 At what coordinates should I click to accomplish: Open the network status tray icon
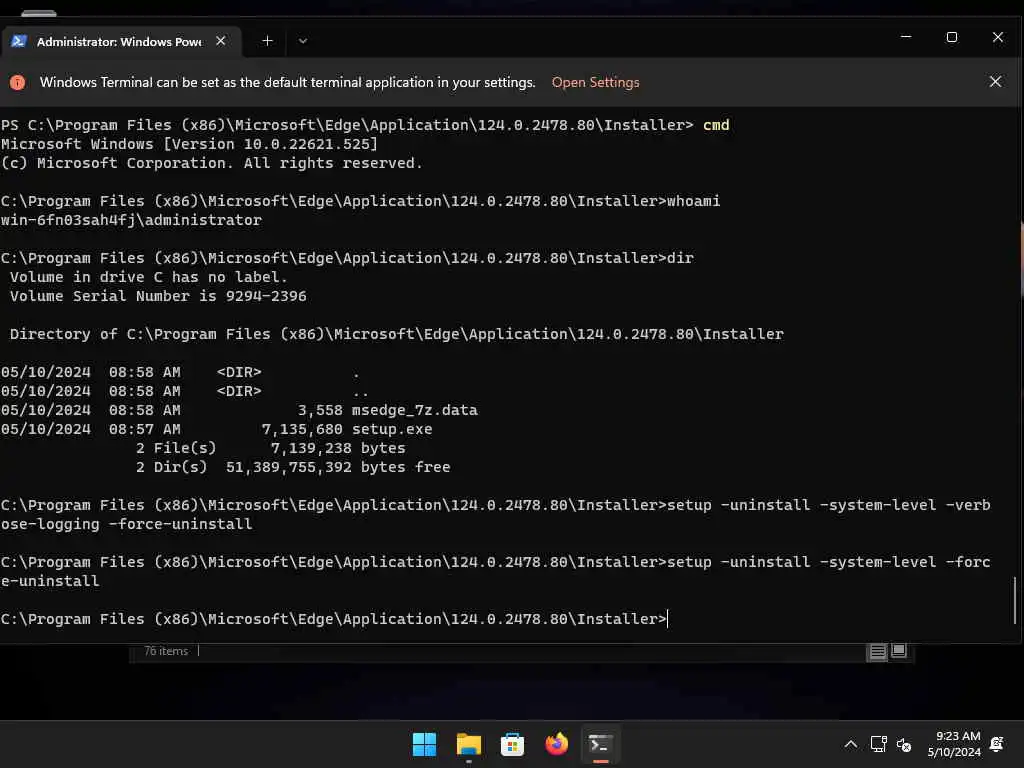[x=878, y=744]
